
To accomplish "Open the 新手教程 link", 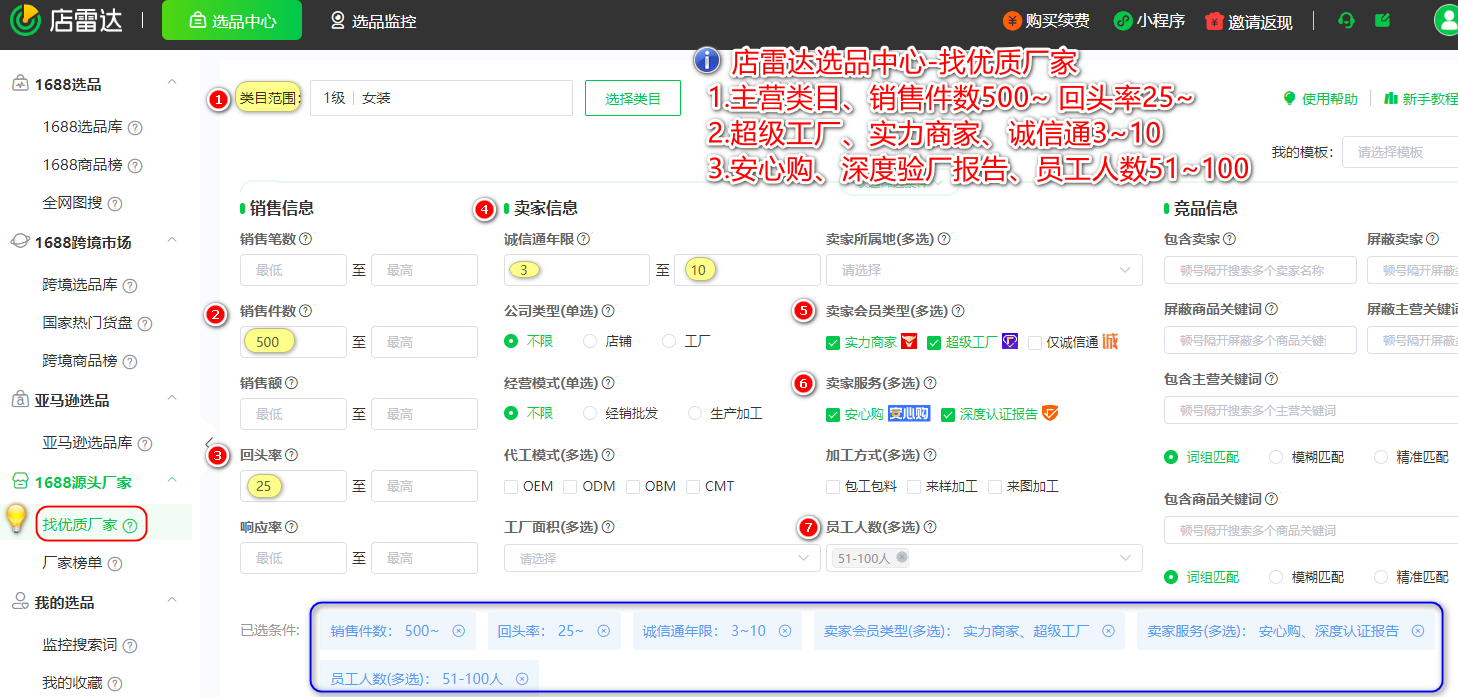I will tap(1421, 98).
